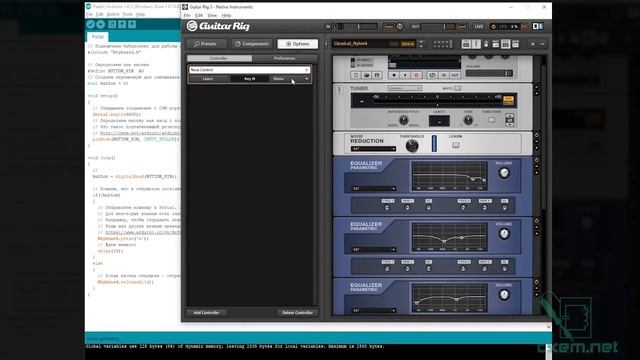Toggle the NI panel view button top right
The image size is (640, 360).
[538, 27]
